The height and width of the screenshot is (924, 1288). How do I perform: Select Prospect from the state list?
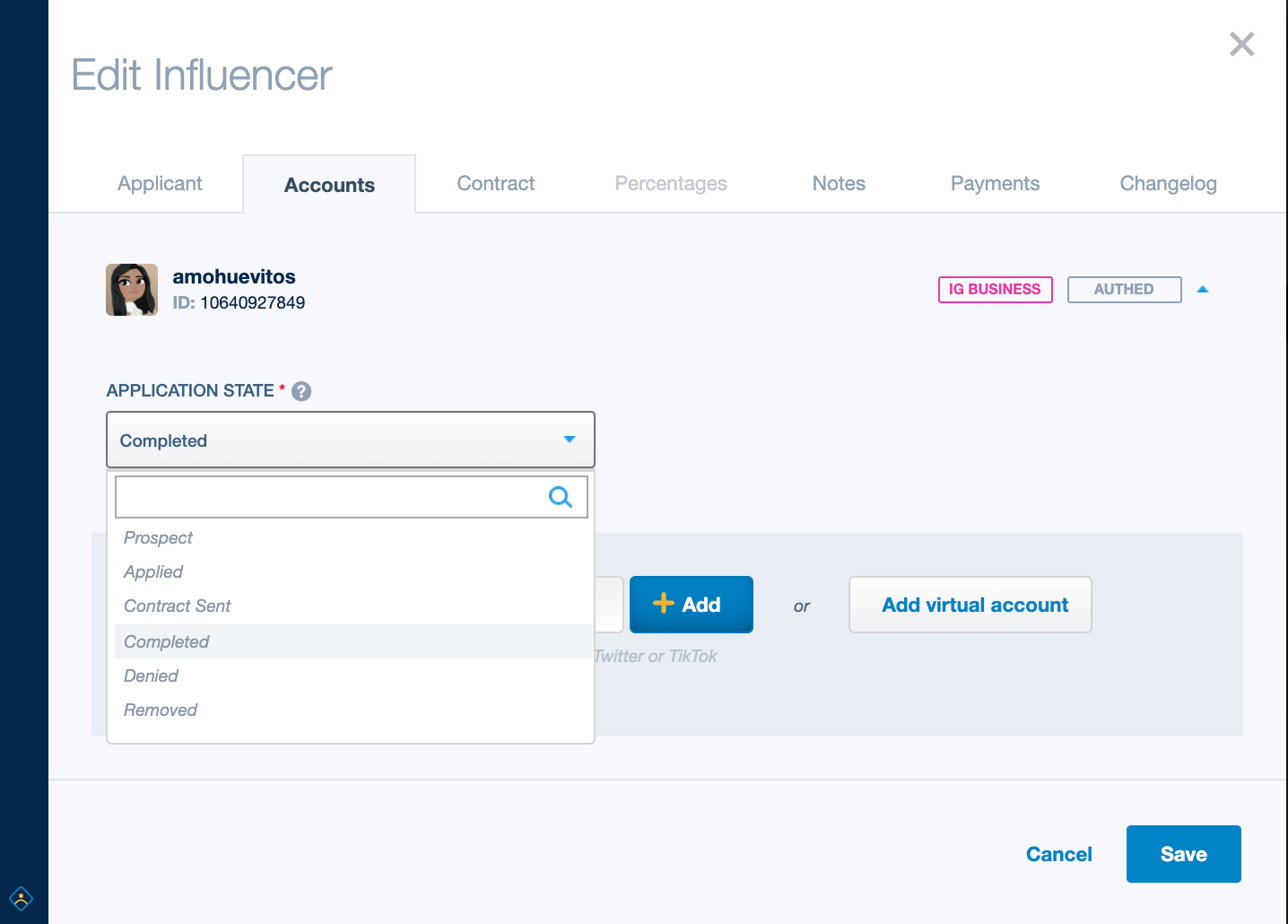coord(158,537)
